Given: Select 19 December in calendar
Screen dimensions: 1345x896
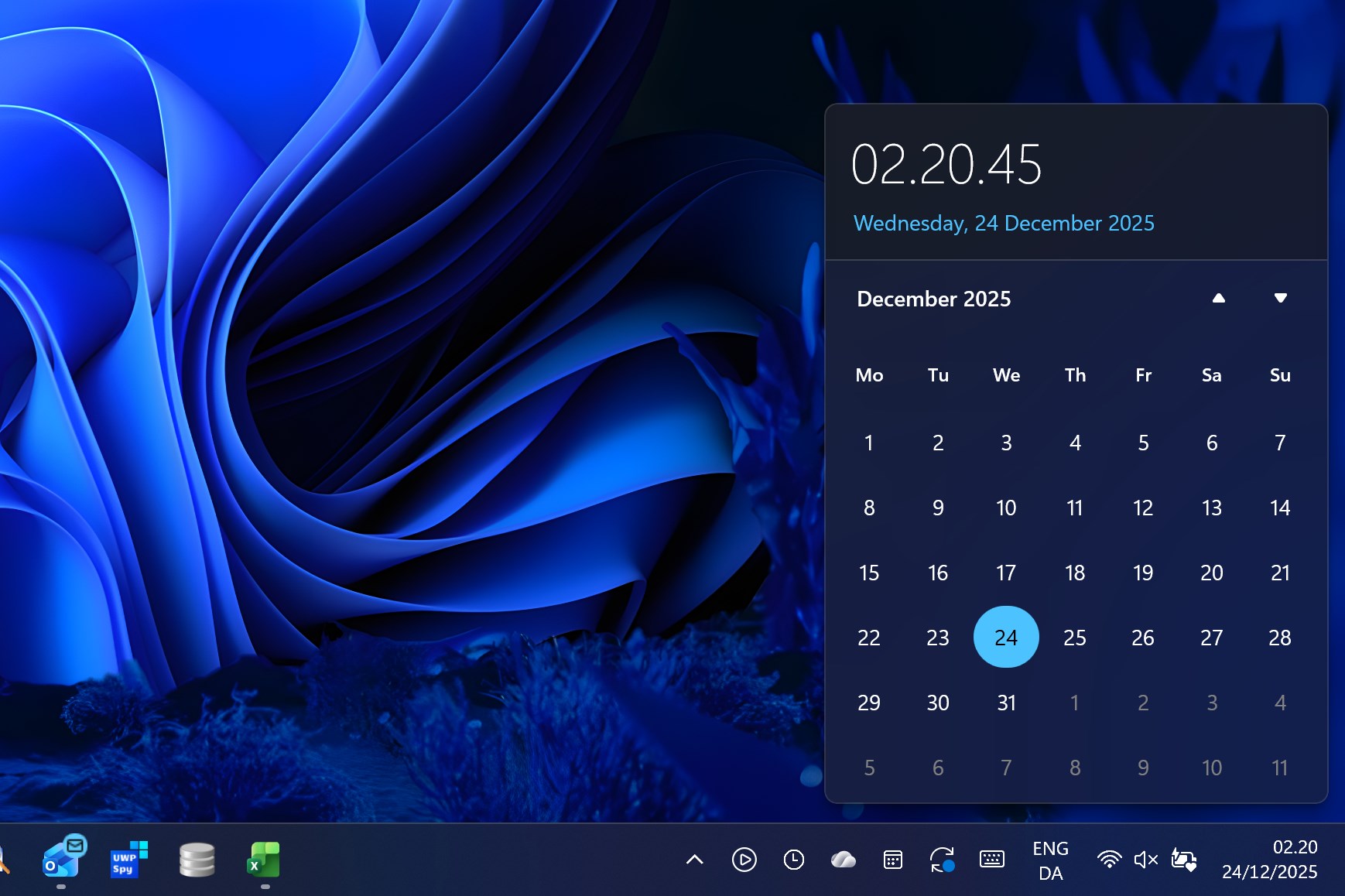Looking at the screenshot, I should [1143, 572].
